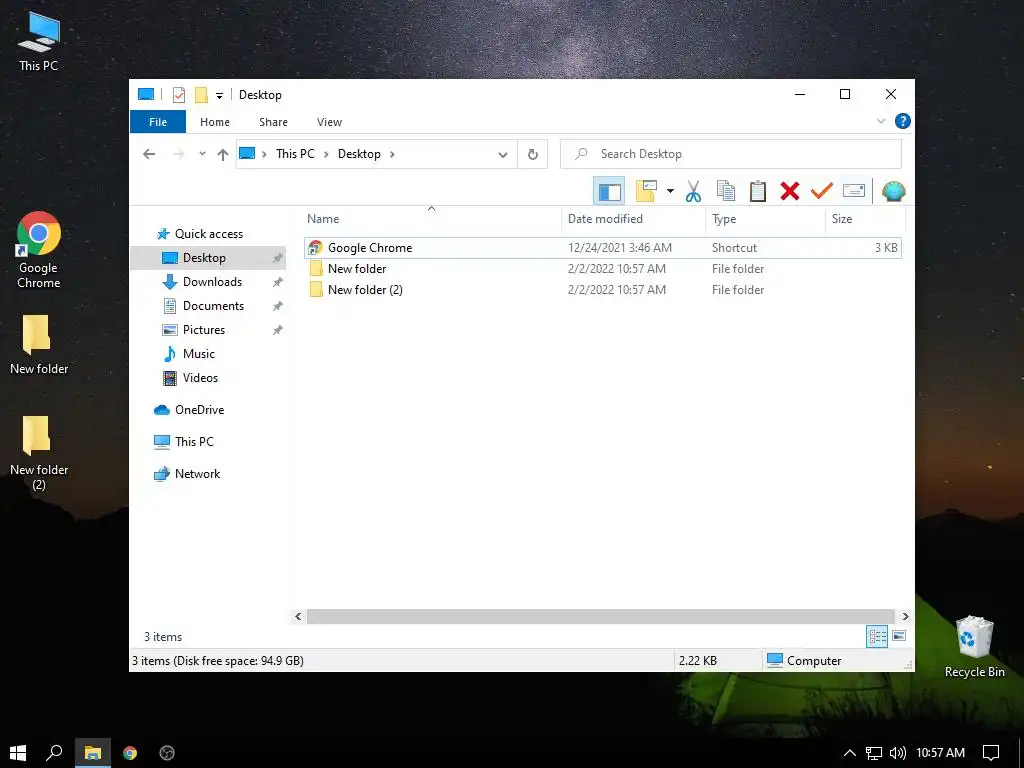Screen dimensions: 1024x768
Task: Click File Explorer taskbar icon
Action: pyautogui.click(x=93, y=753)
